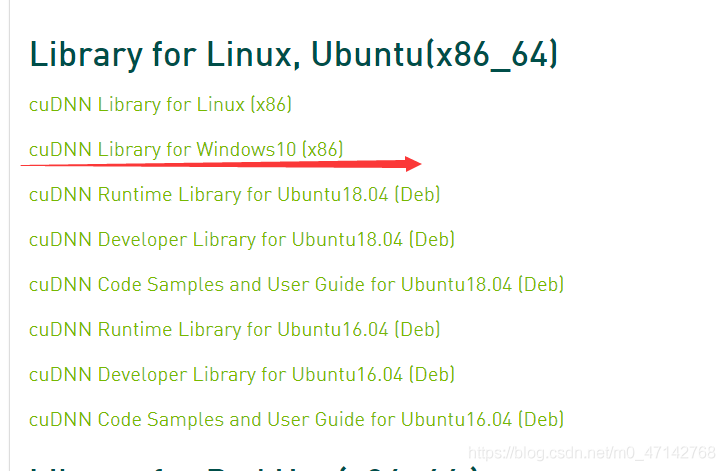This screenshot has width=725, height=471.
Task: Click the "Library for Linux, Ubuntu(x86_64)" heading
Action: pos(293,54)
